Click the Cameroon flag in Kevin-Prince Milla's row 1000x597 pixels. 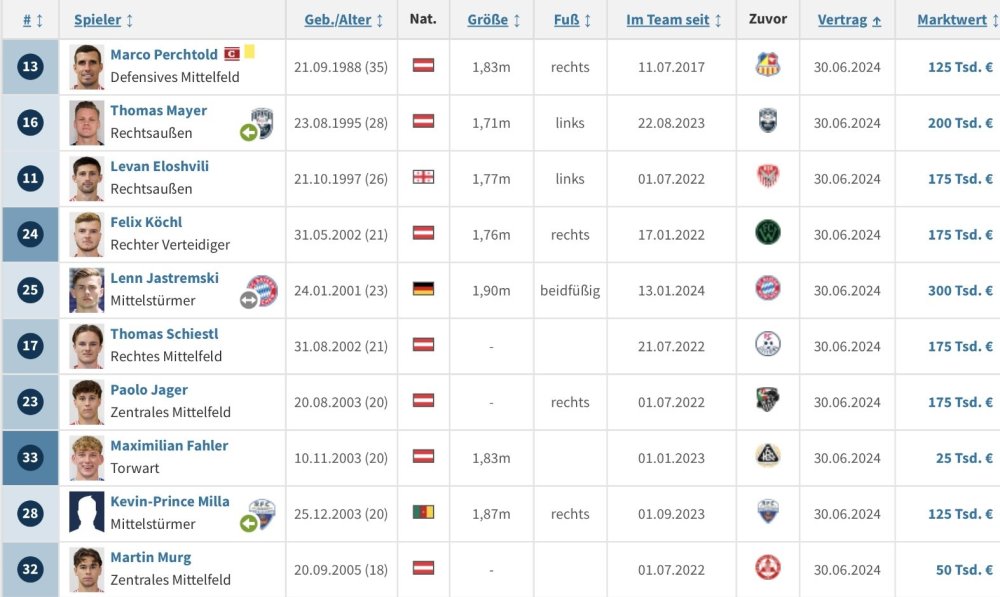(x=423, y=514)
